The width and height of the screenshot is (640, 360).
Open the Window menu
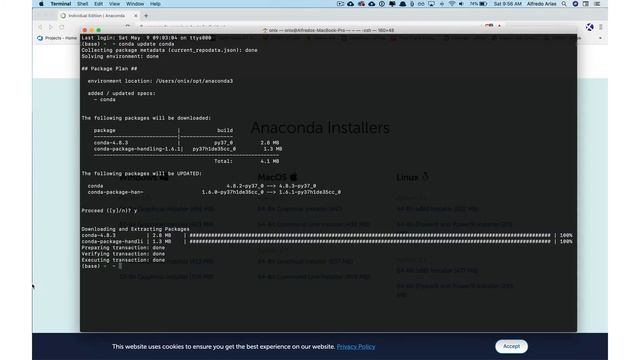(x=135, y=4)
